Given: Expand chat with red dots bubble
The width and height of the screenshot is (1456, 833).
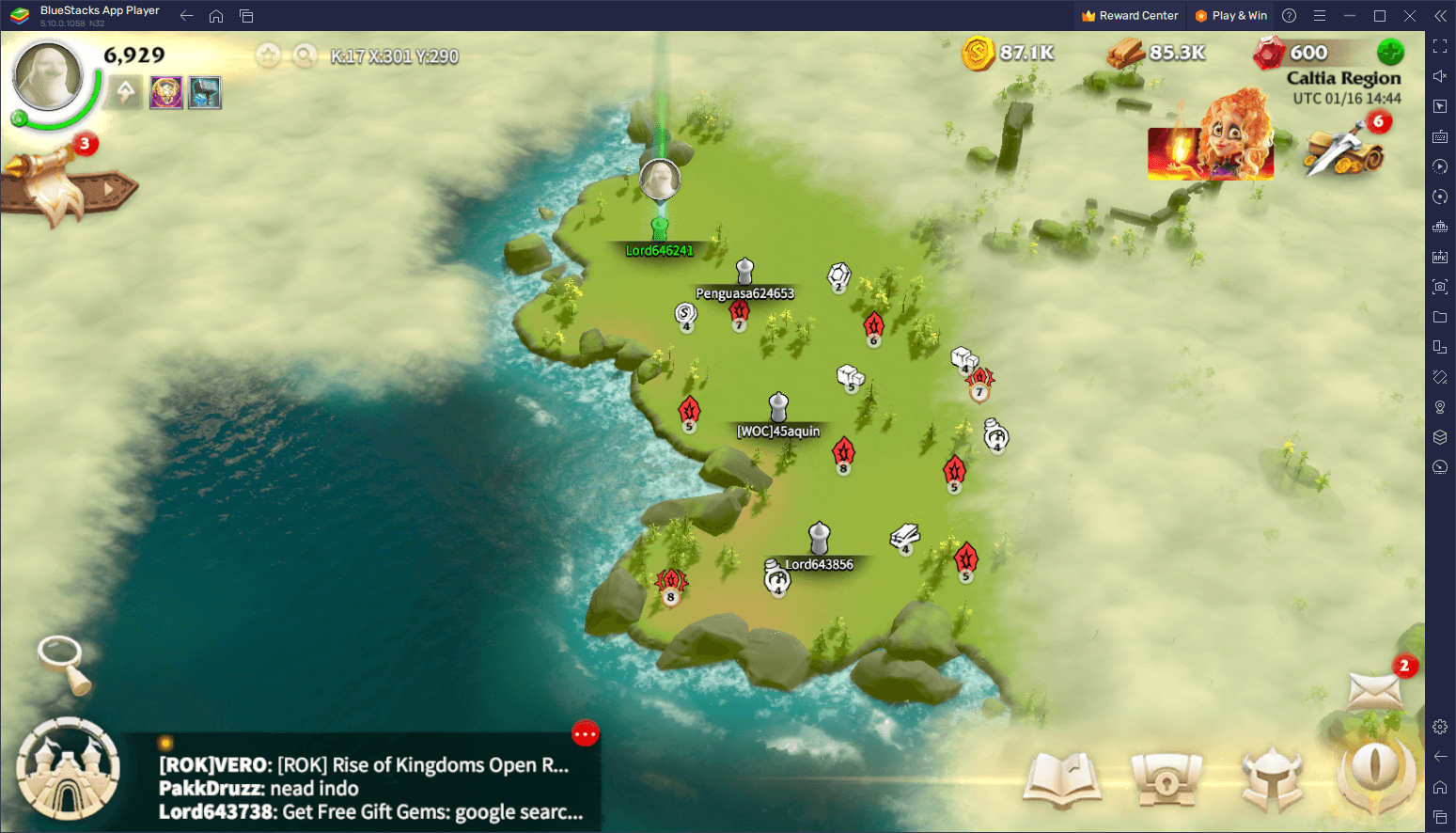Looking at the screenshot, I should pos(585,733).
